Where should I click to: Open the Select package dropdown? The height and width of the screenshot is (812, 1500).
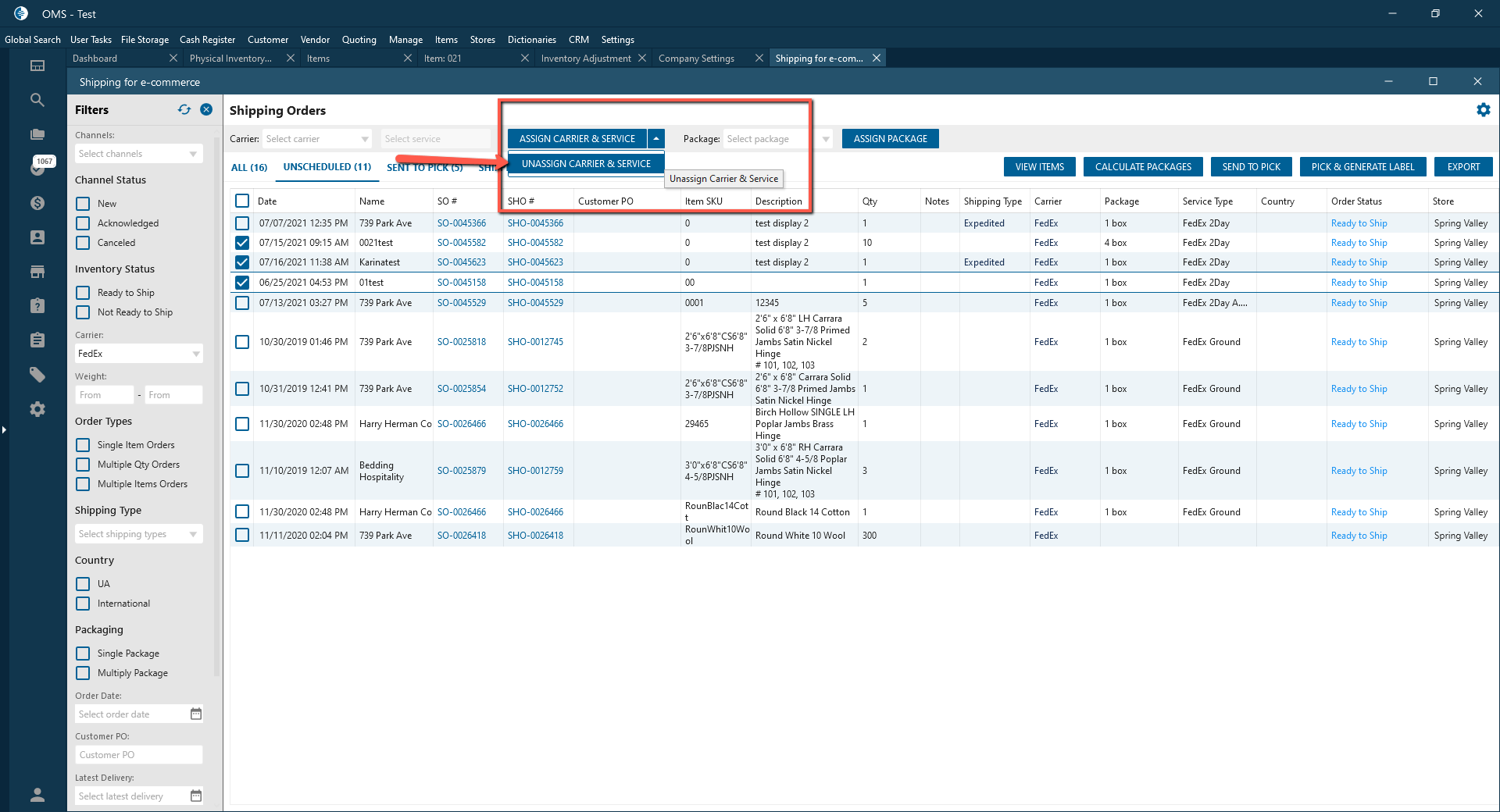tap(778, 139)
